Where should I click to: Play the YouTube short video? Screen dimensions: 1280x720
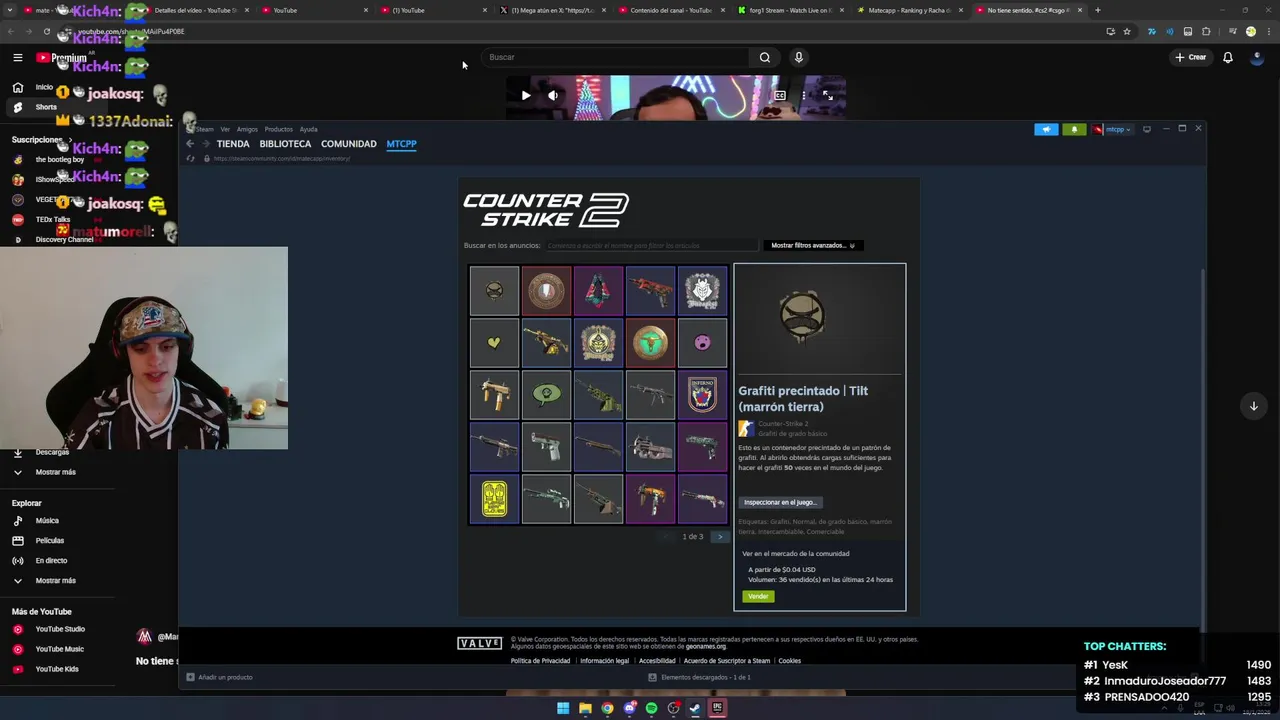coord(525,95)
